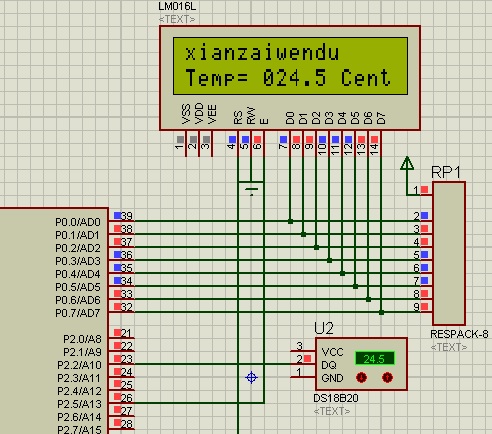Click the LM016L part name label
The height and width of the screenshot is (434, 492).
click(177, 6)
